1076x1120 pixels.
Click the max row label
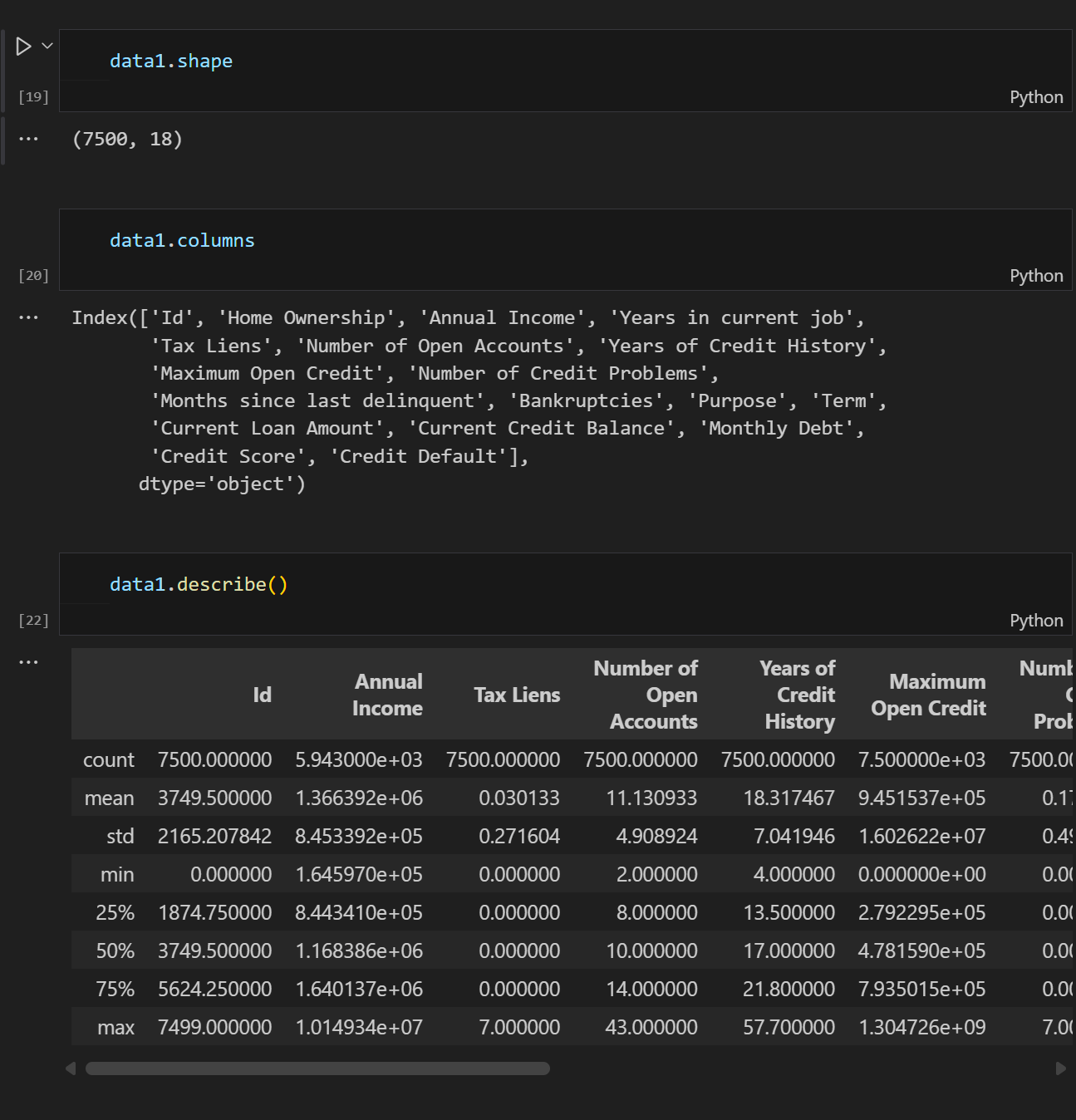point(115,1028)
